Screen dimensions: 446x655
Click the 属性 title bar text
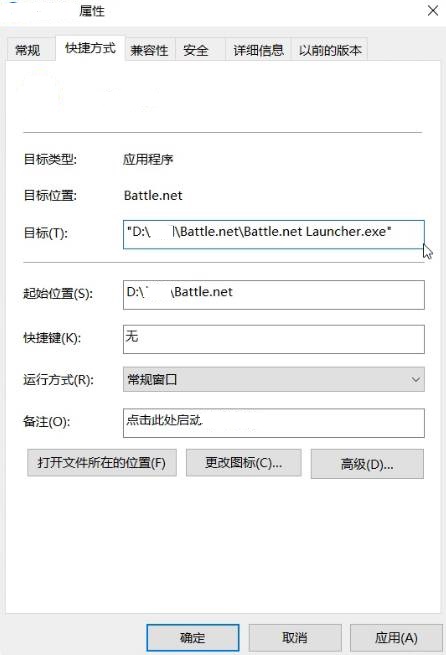pos(92,11)
